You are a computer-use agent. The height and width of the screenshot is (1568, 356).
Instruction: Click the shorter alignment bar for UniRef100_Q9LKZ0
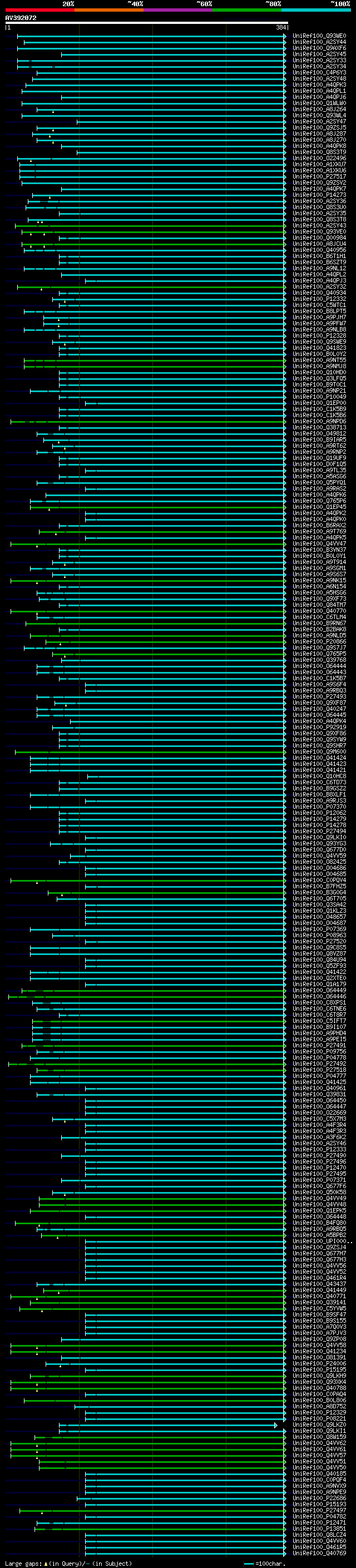168,1425
